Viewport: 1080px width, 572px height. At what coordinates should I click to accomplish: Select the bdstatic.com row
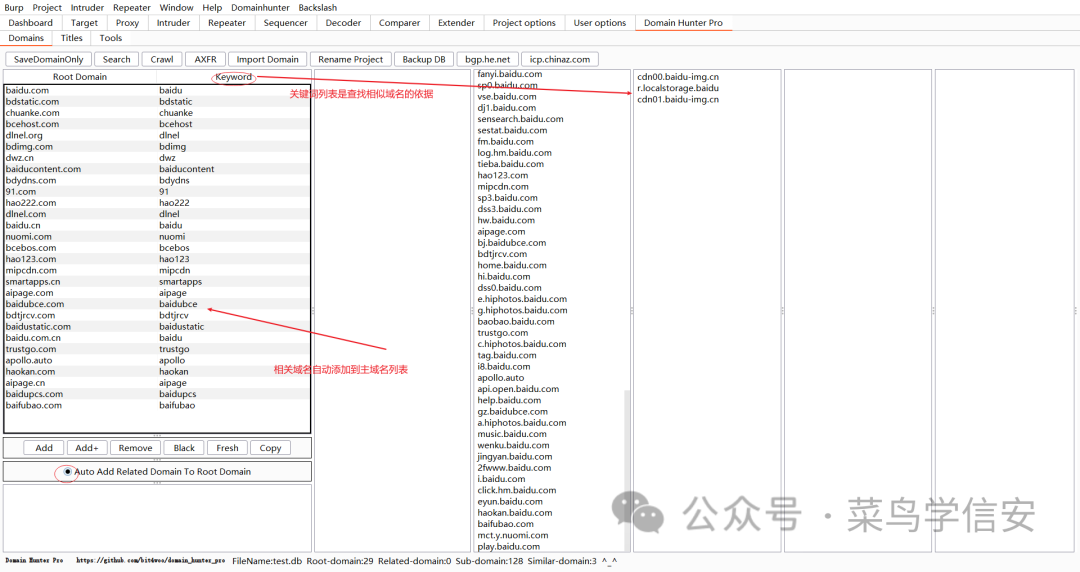coord(157,101)
